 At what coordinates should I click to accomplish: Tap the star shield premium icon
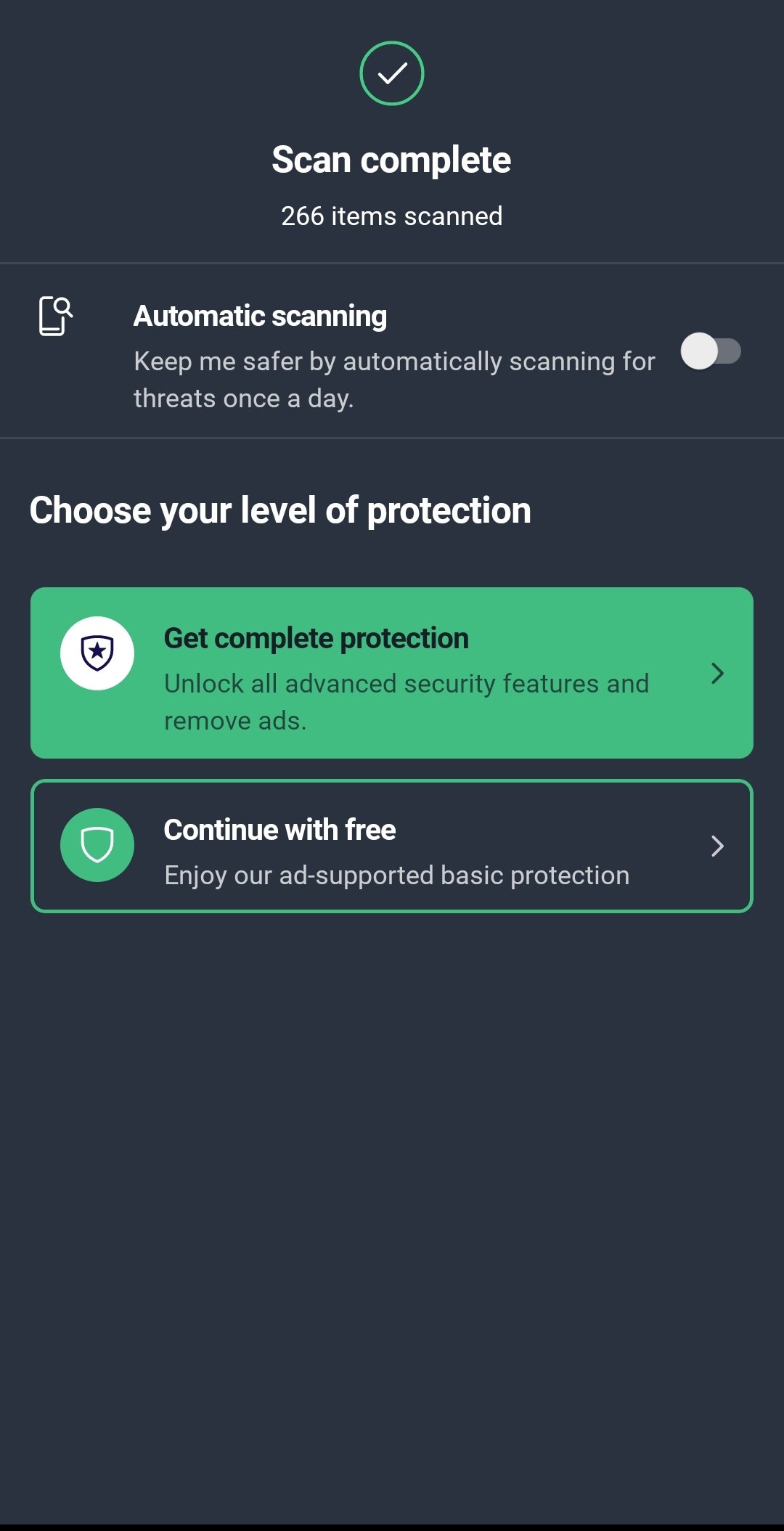pyautogui.click(x=97, y=653)
